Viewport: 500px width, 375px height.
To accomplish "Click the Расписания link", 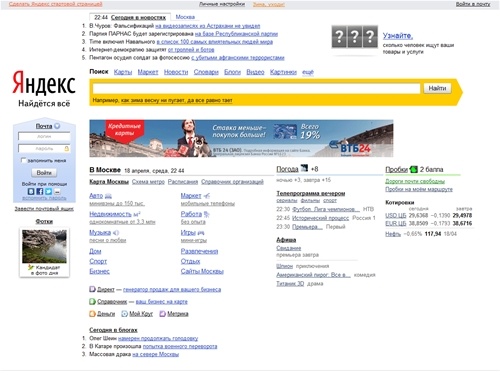I will 183,182.
